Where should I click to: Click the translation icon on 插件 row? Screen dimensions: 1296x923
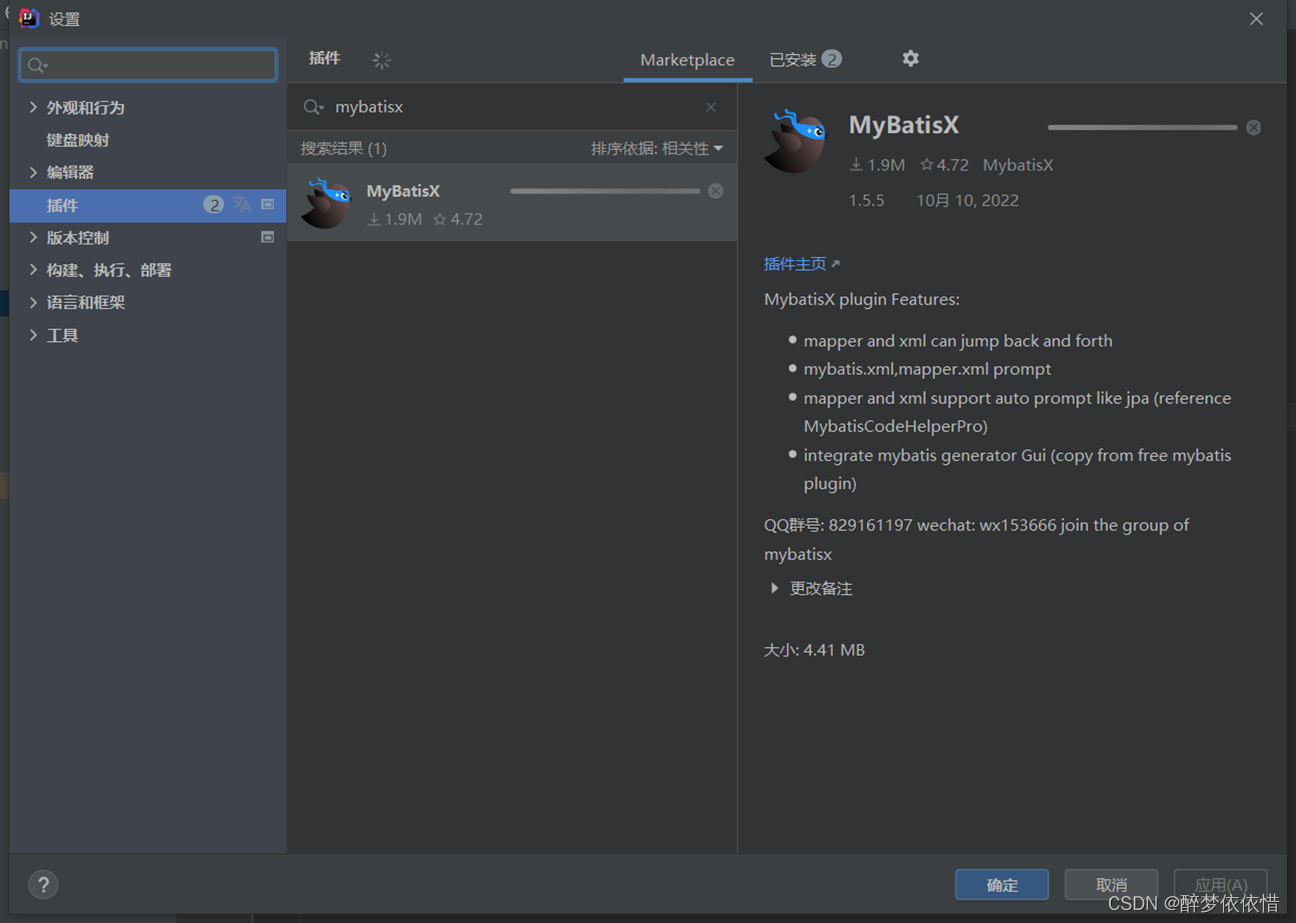tap(242, 204)
